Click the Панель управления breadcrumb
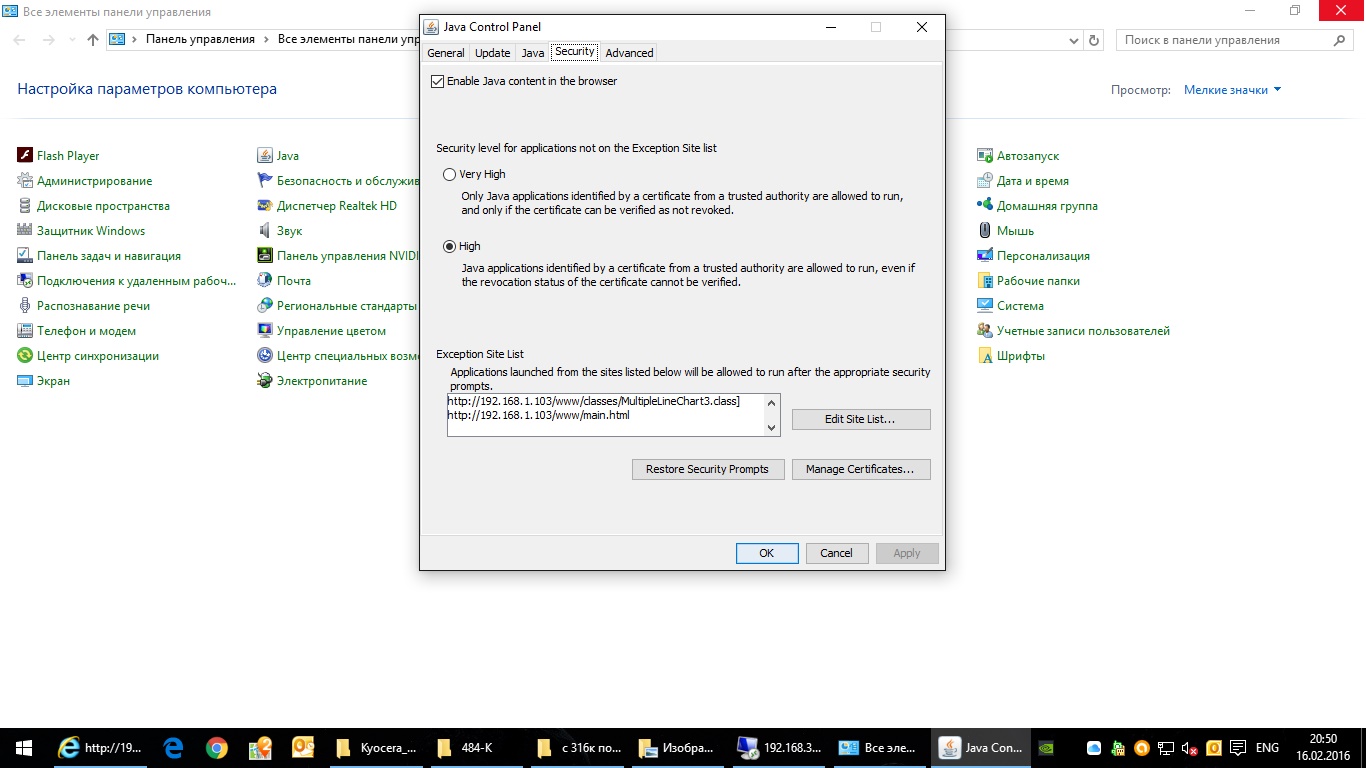 point(200,39)
